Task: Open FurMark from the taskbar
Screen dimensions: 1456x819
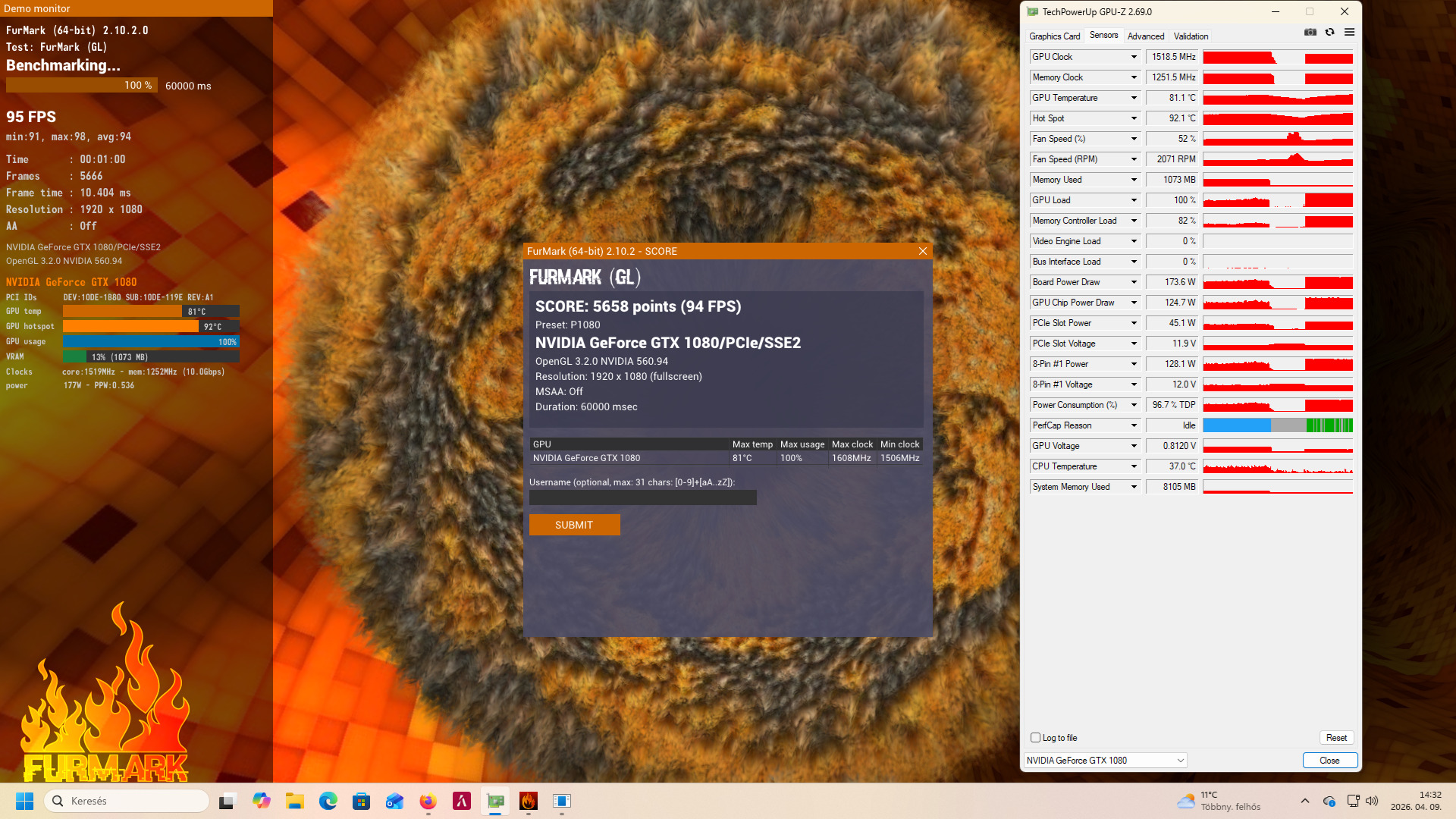Action: click(529, 801)
